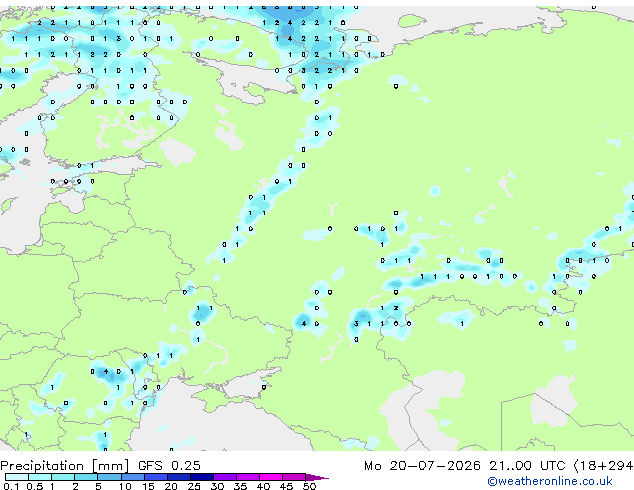Select the 30–35 mm purple legend swatch
This screenshot has width=634, height=490.
tap(224, 477)
